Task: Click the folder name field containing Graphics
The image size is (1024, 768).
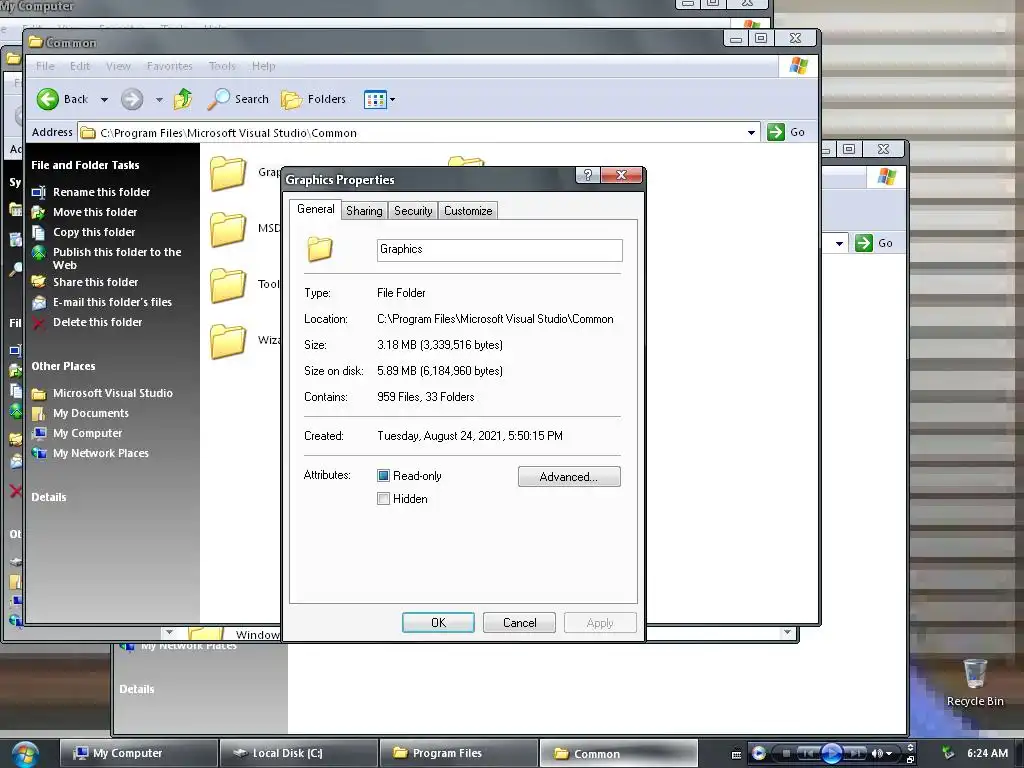Action: pyautogui.click(x=500, y=250)
